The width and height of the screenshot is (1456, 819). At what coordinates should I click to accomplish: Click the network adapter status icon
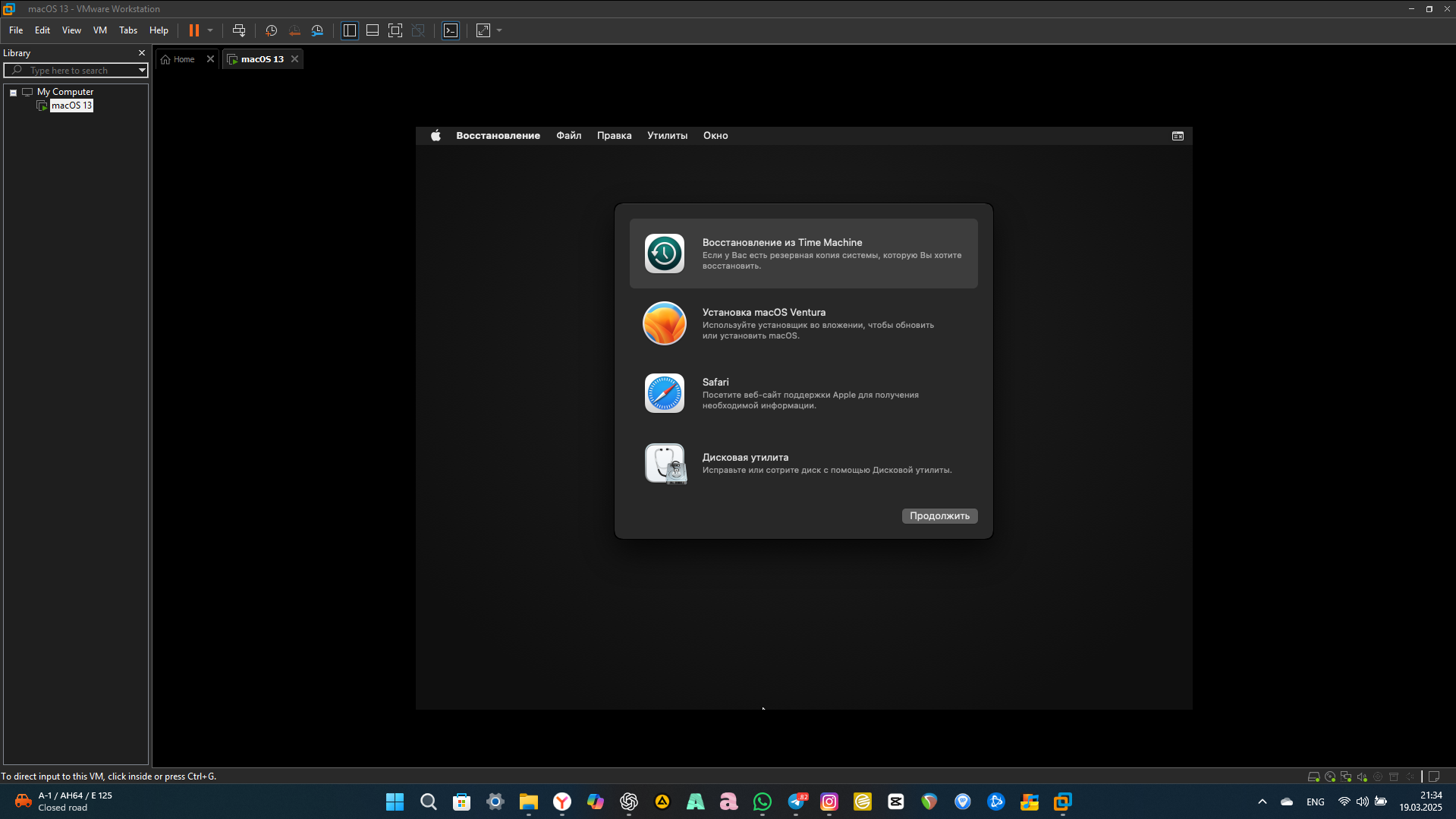(x=1346, y=777)
